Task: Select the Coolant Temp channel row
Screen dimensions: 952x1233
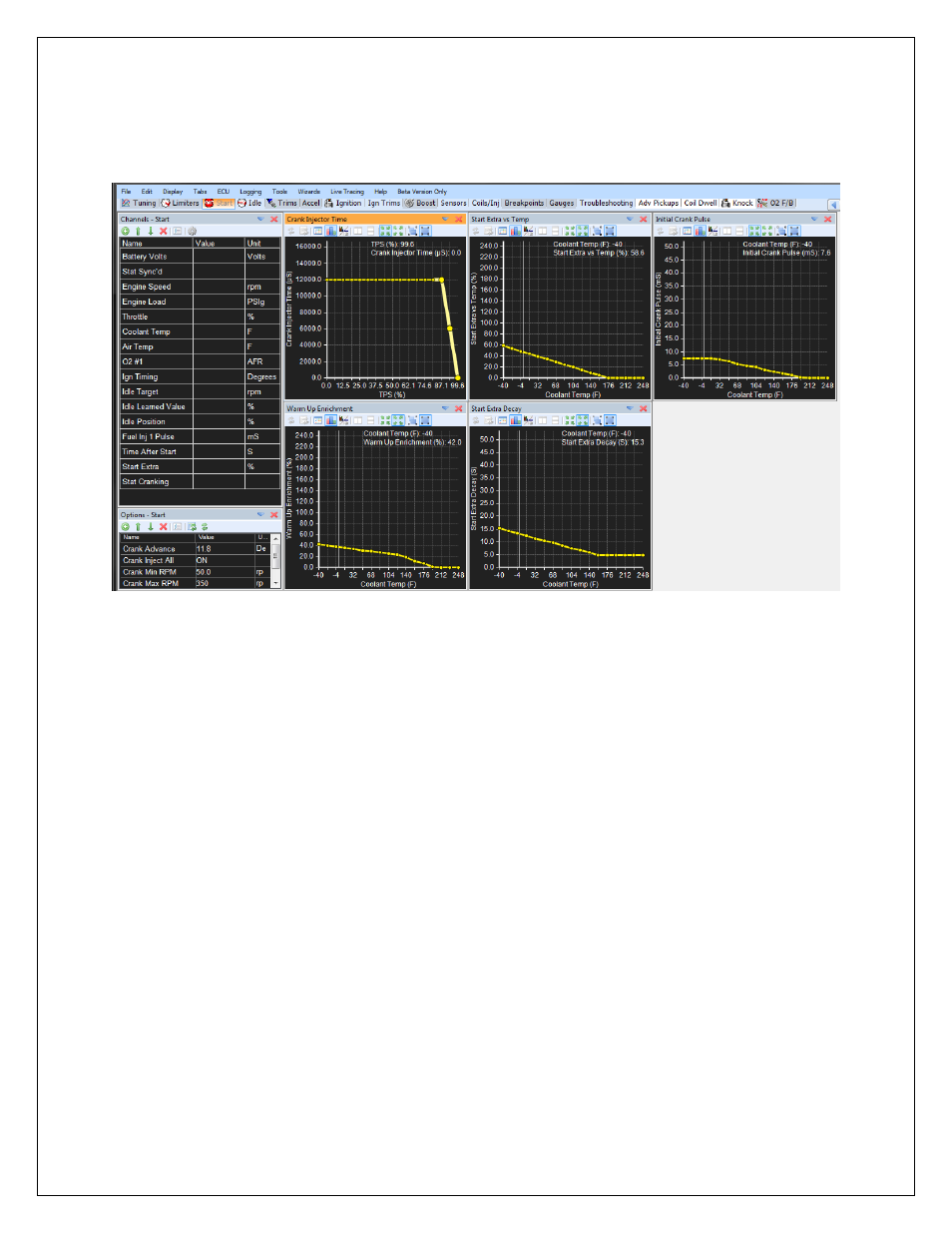Action: point(200,331)
